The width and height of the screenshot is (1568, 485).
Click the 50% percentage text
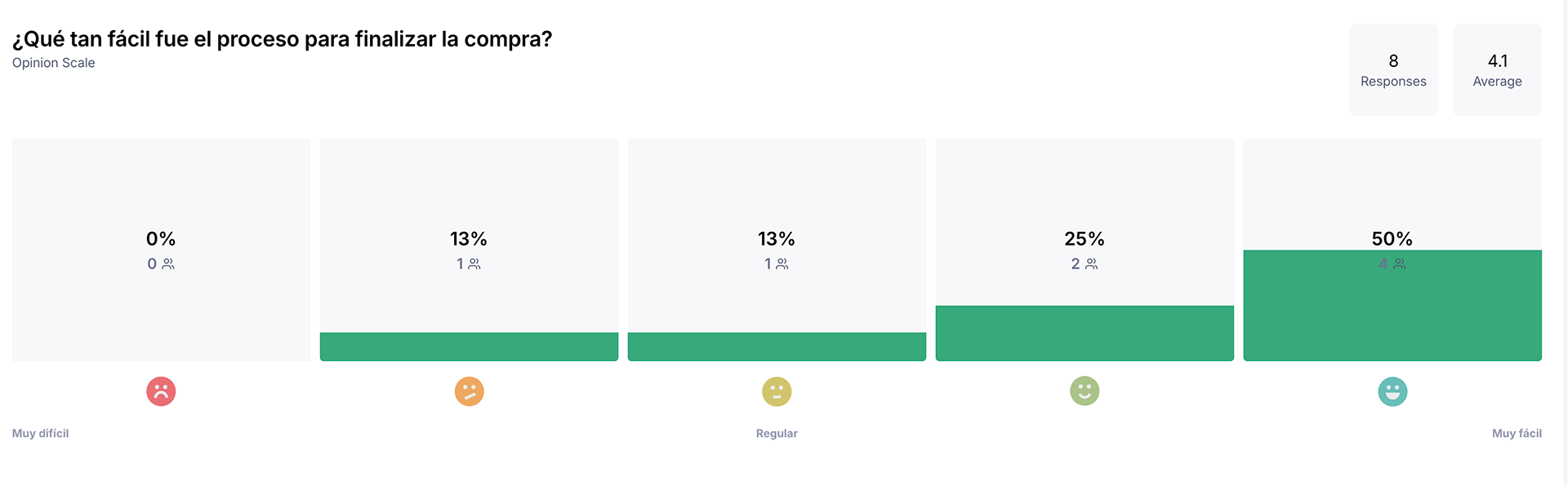(x=1392, y=238)
